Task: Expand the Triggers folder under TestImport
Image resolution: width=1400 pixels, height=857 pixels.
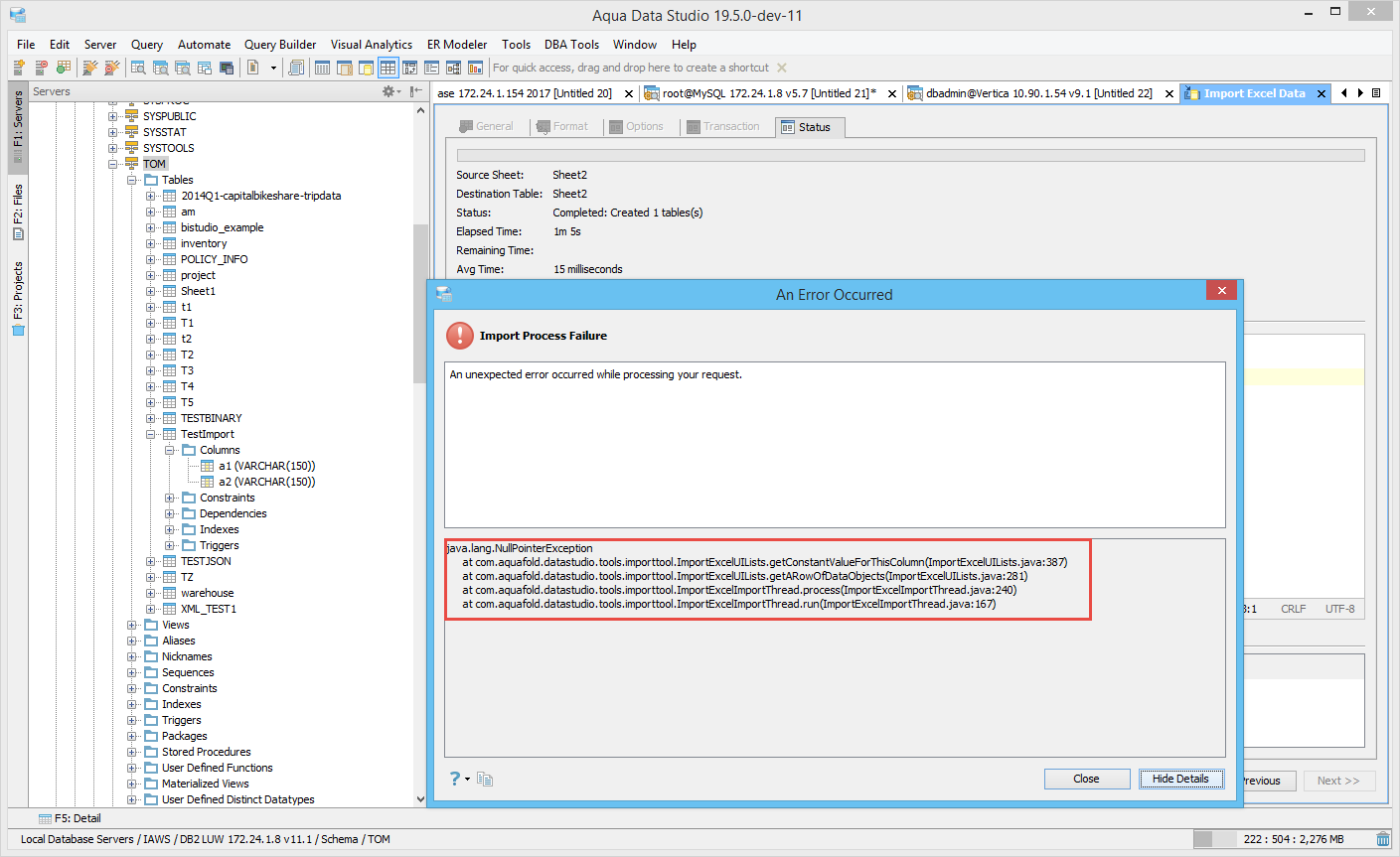Action: pyautogui.click(x=170, y=545)
